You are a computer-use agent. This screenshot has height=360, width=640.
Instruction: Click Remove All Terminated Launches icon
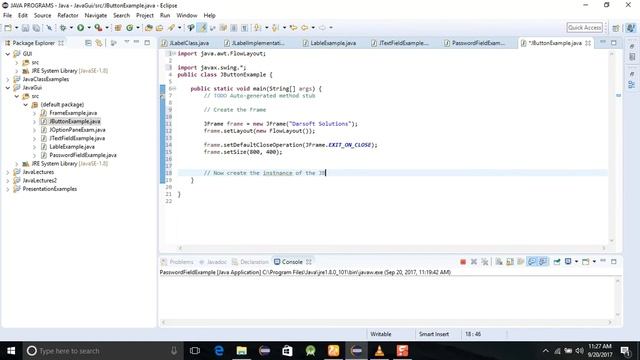point(484,262)
